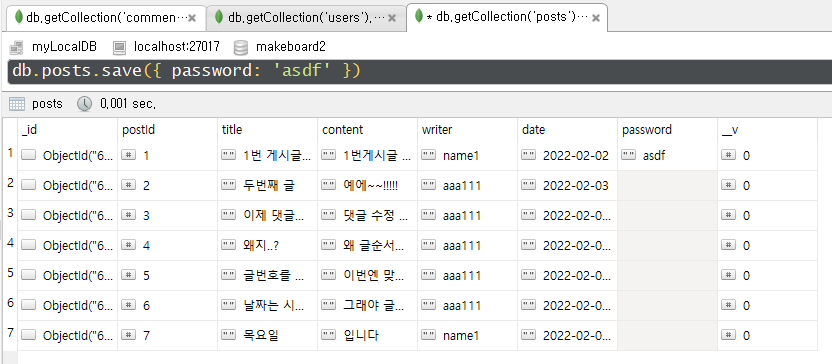832x364 pixels.
Task: Click the string icon beside writer name1 in row 1
Action: pyautogui.click(x=429, y=155)
